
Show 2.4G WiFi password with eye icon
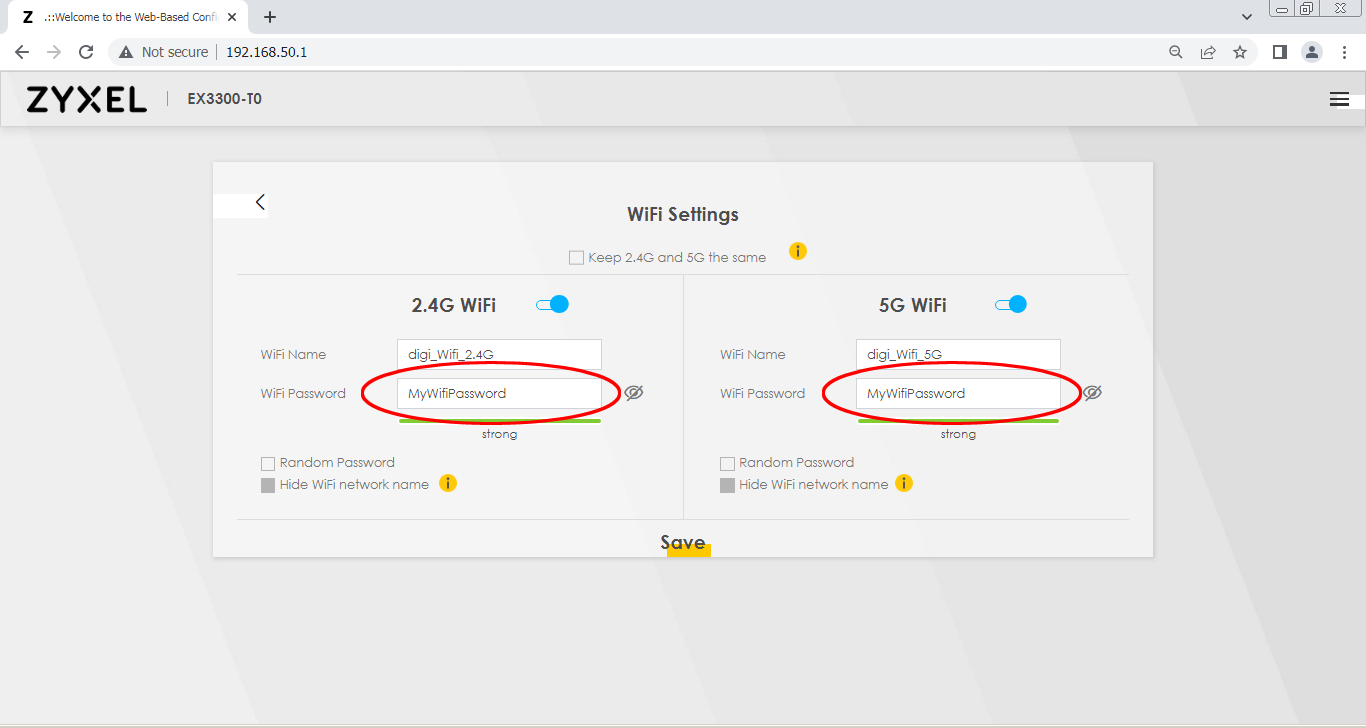click(x=634, y=393)
